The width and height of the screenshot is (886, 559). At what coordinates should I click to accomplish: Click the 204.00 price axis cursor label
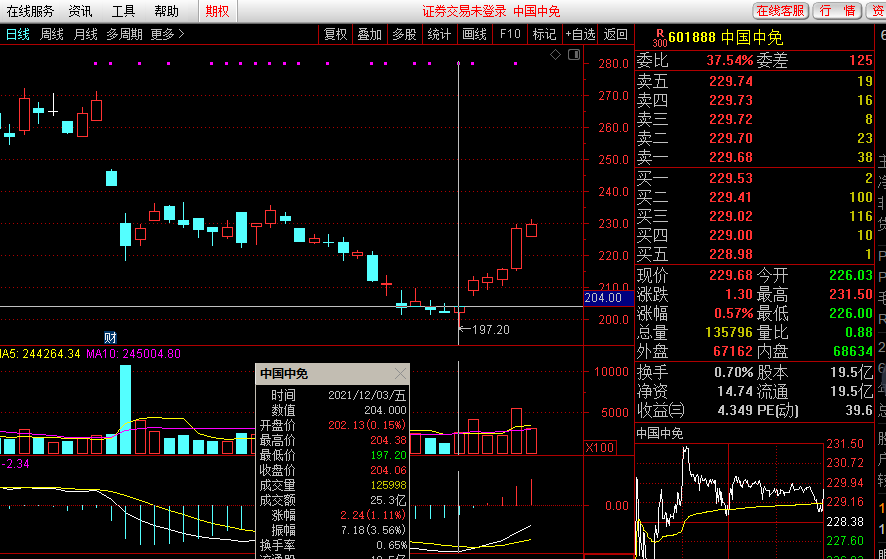[608, 298]
